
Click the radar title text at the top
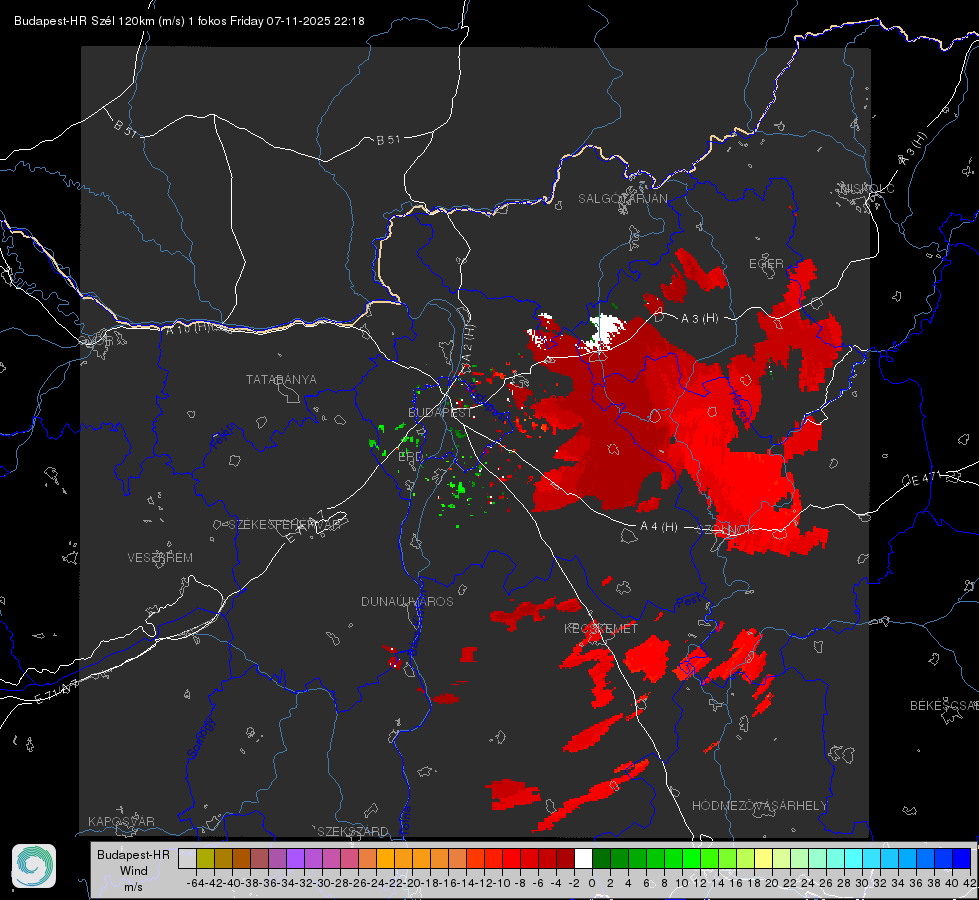tap(189, 21)
